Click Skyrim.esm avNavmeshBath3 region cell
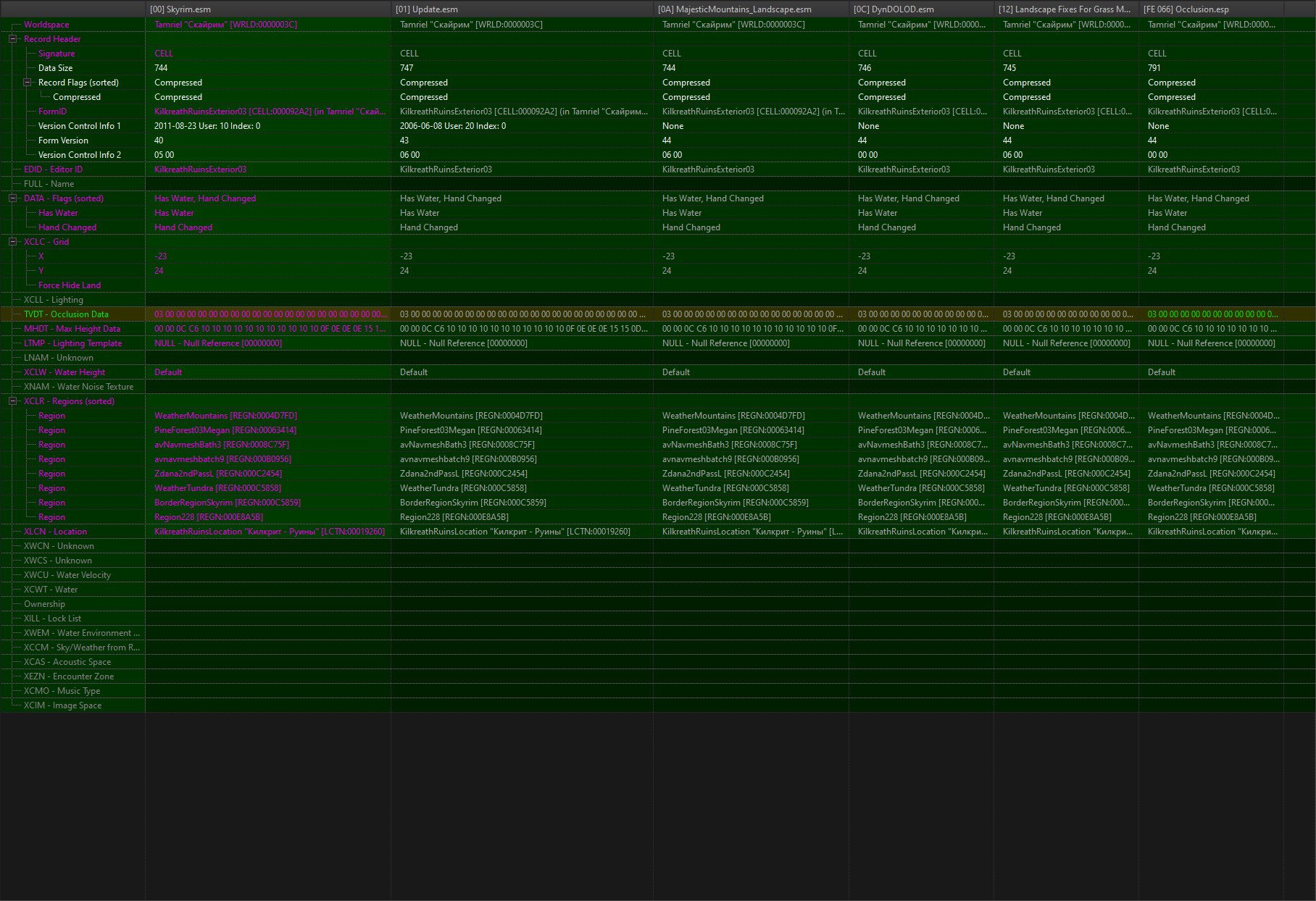1316x901 pixels. coord(222,445)
